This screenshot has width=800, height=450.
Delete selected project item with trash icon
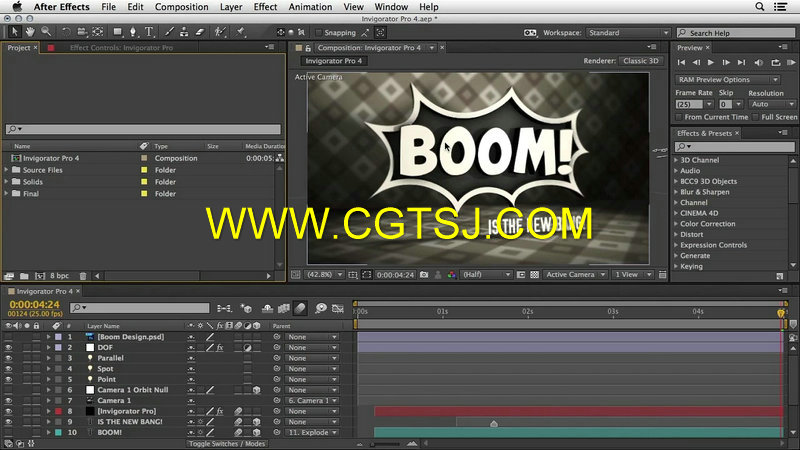[x=83, y=276]
